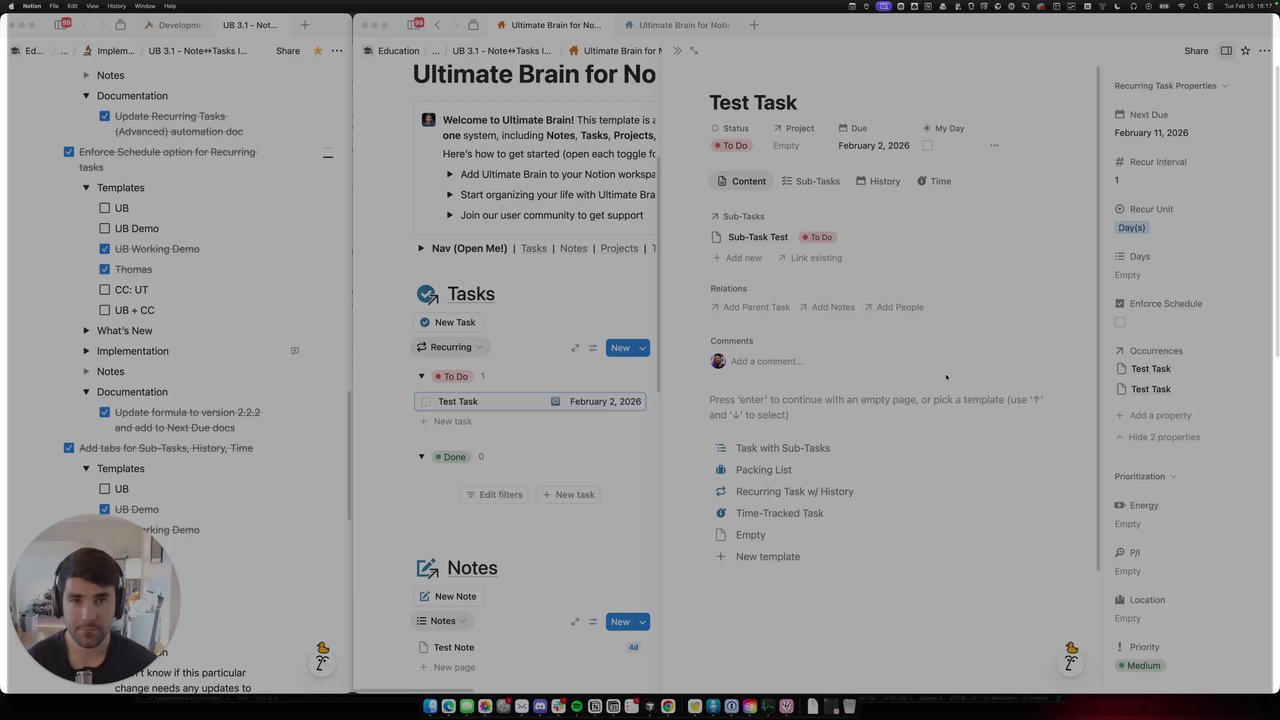
Task: Open new tab plus icon in left window
Action: pyautogui.click(x=305, y=25)
